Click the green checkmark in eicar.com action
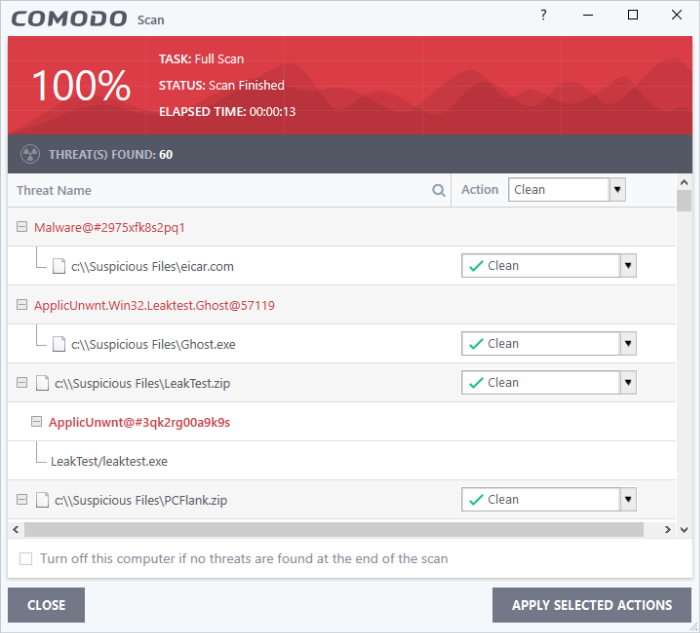 click(476, 266)
